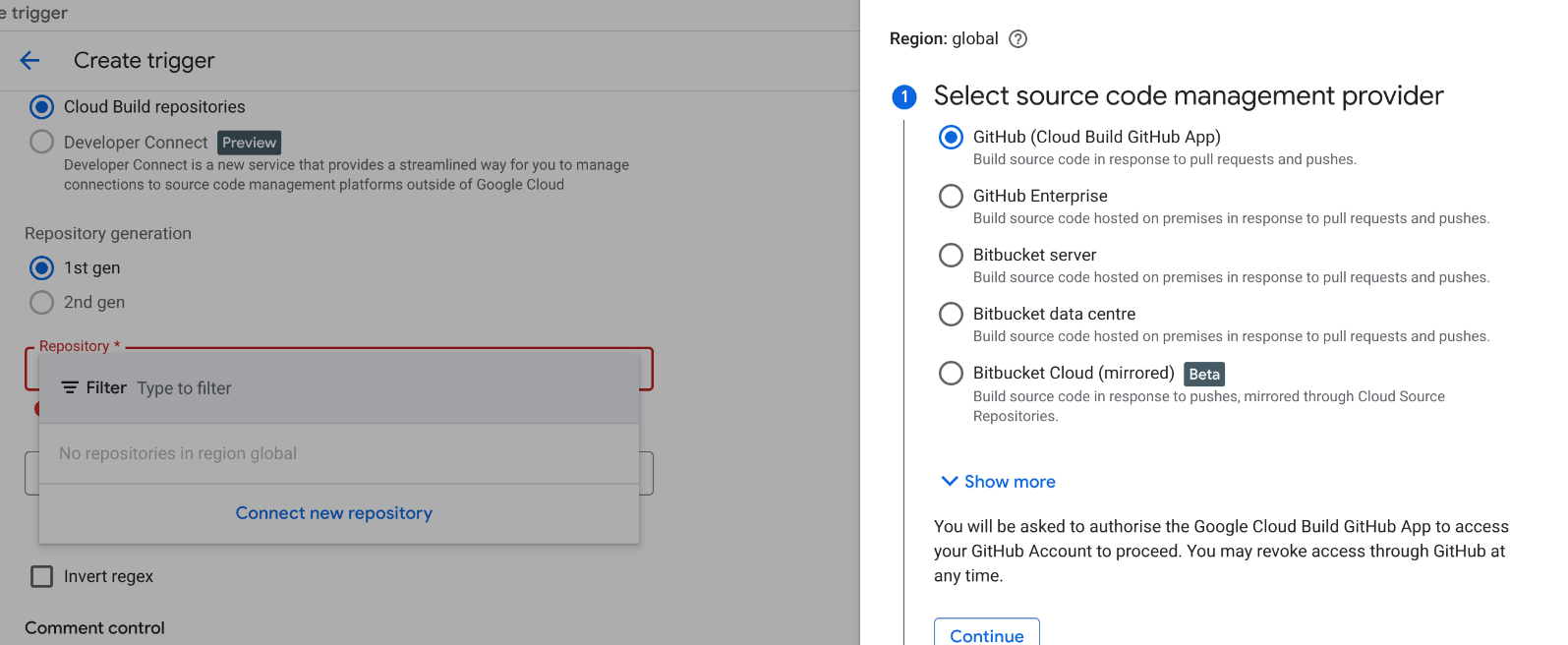Tick the Invert regex checkbox
1568x645 pixels.
41,576
